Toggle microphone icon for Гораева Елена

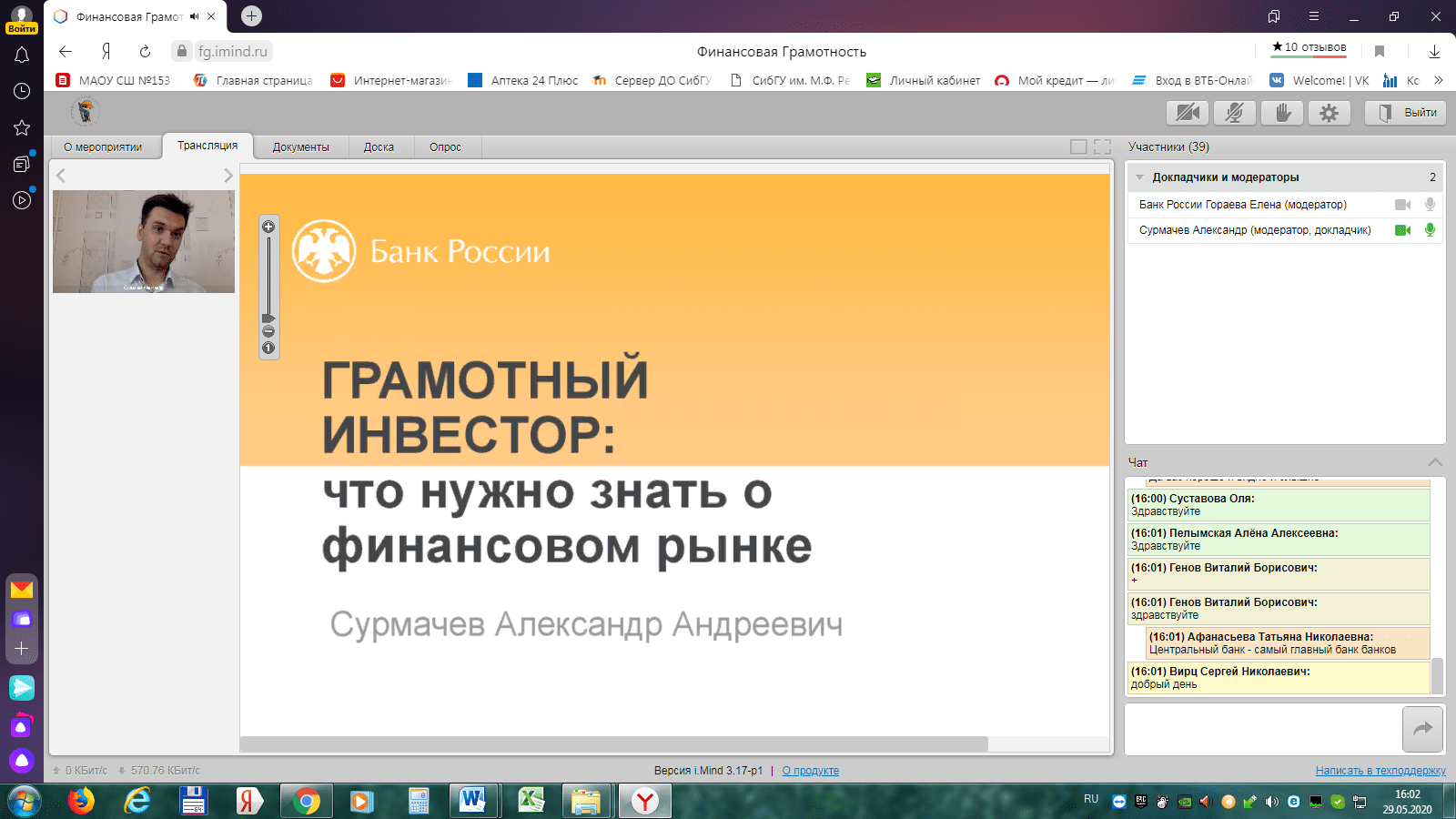(1430, 205)
